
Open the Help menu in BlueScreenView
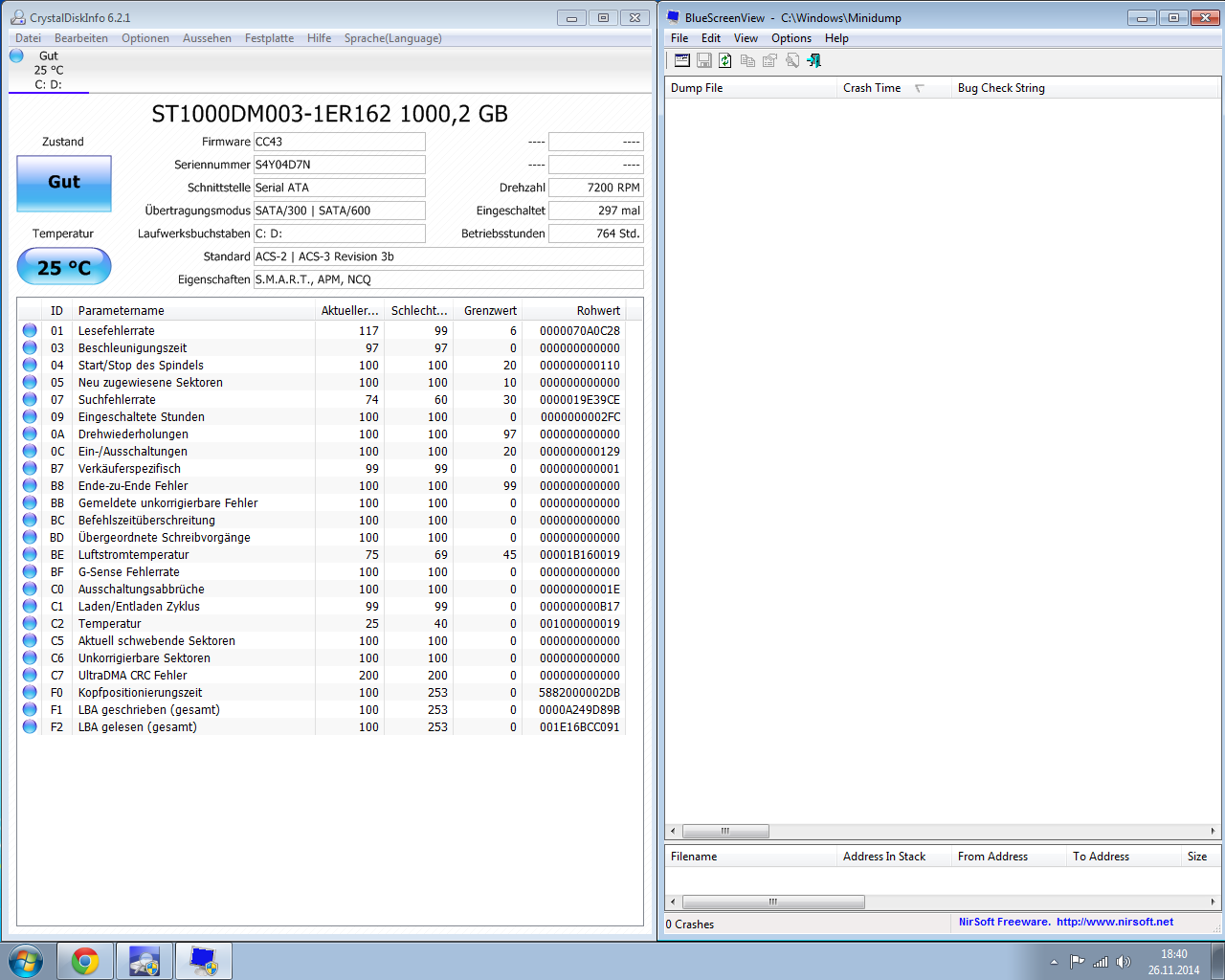pyautogui.click(x=836, y=38)
